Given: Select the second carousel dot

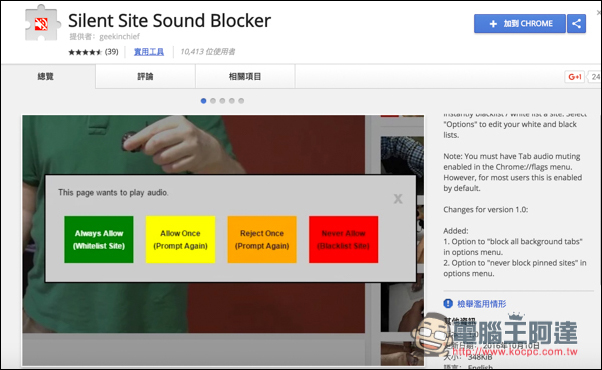Looking at the screenshot, I should point(213,101).
